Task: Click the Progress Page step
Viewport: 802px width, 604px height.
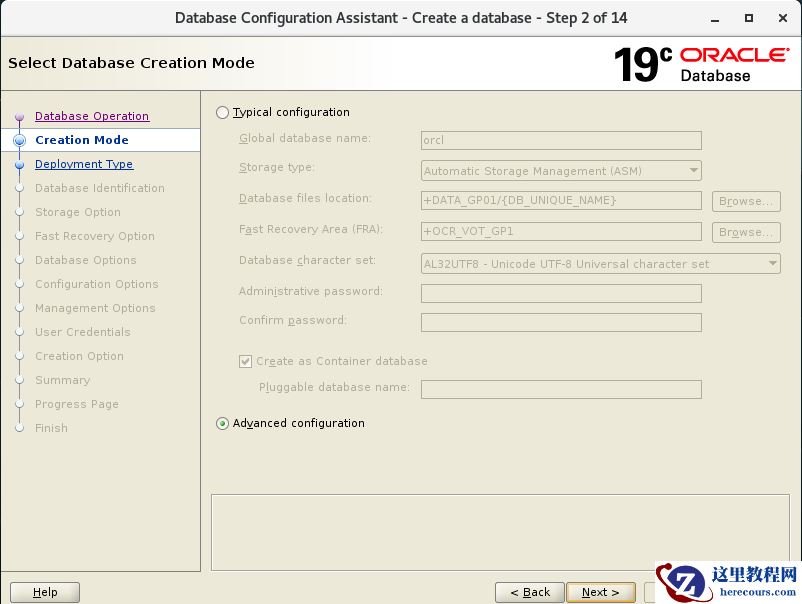Action: pyautogui.click(x=77, y=405)
